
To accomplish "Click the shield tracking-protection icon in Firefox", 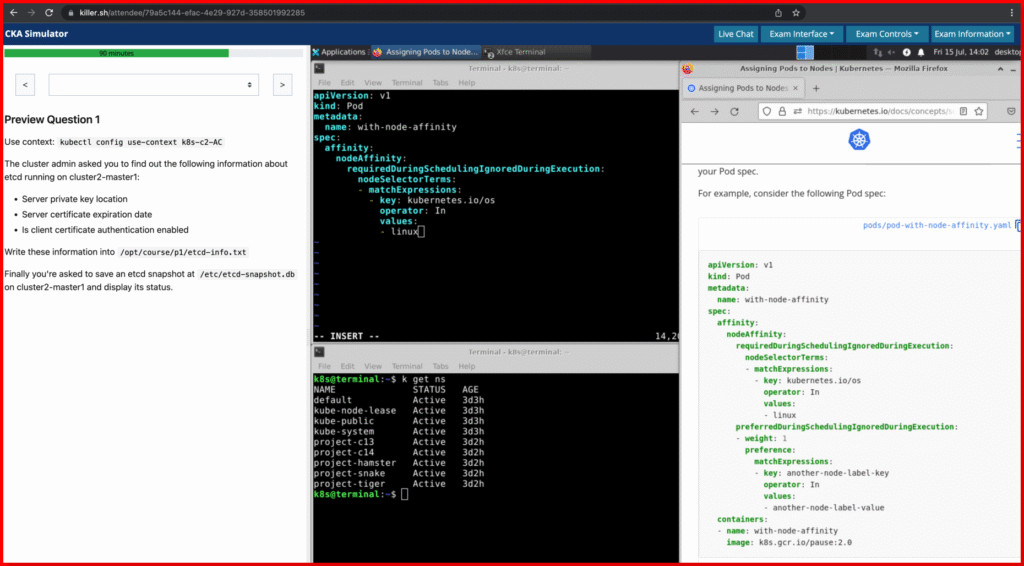I will (767, 112).
